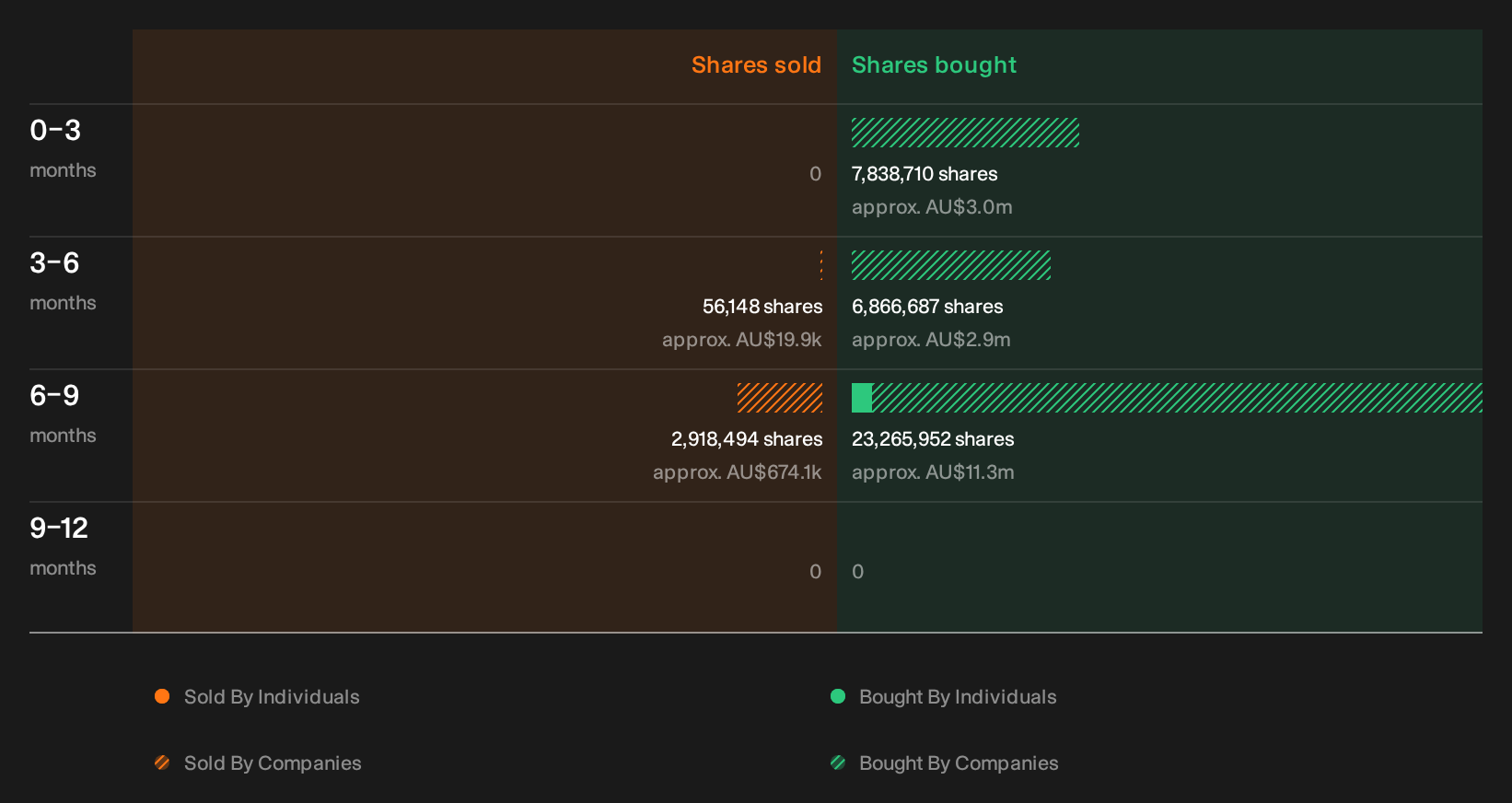Select the Sold By Companies legend label
This screenshot has width=1512, height=803.
pos(273,763)
